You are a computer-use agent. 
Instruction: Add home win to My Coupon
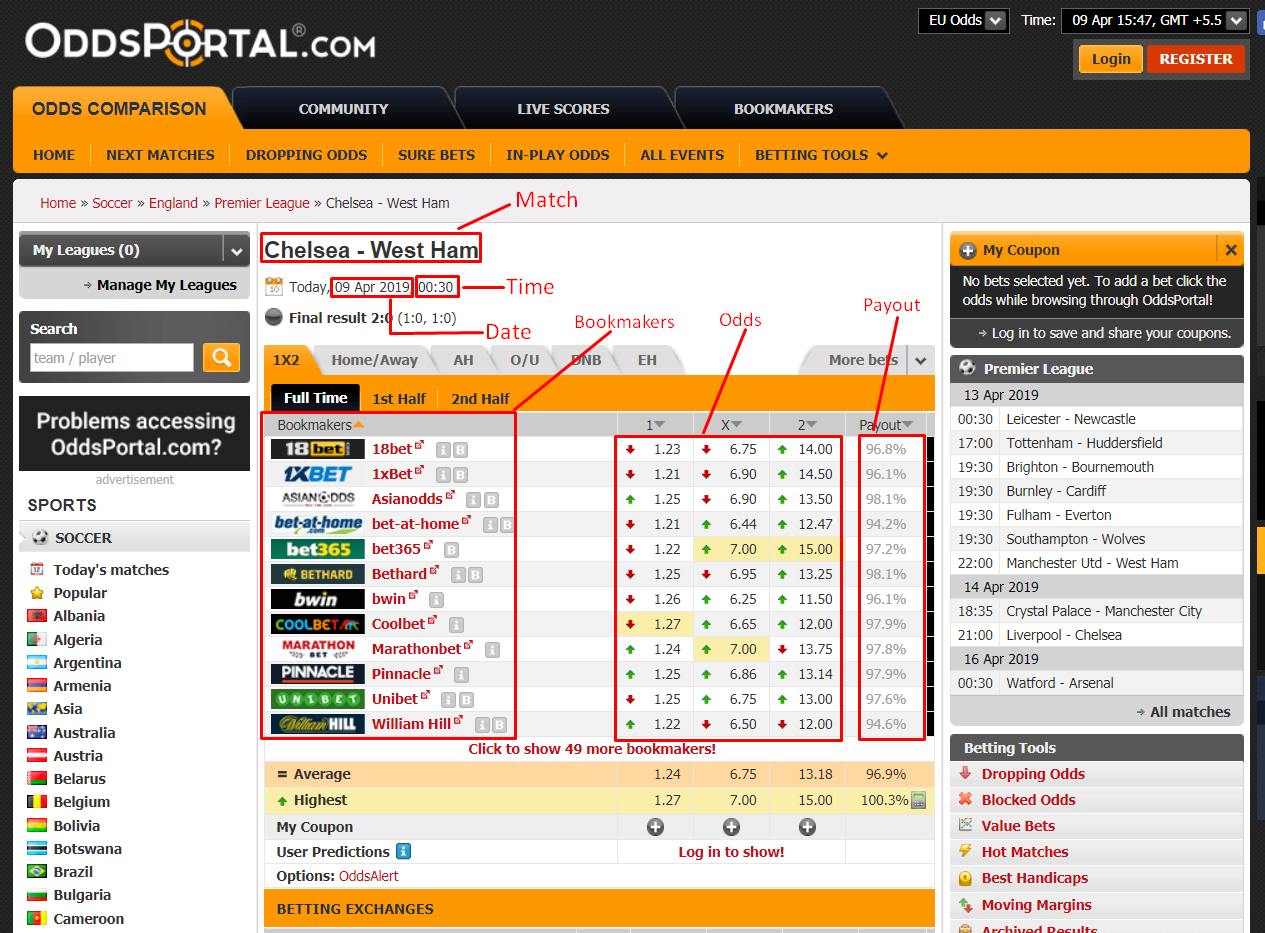click(655, 827)
